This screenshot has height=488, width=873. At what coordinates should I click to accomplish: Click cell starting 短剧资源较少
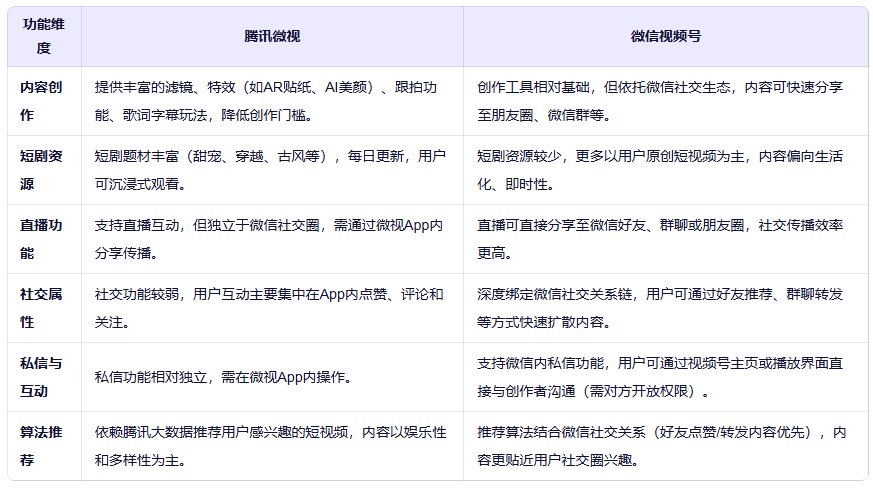click(x=665, y=170)
